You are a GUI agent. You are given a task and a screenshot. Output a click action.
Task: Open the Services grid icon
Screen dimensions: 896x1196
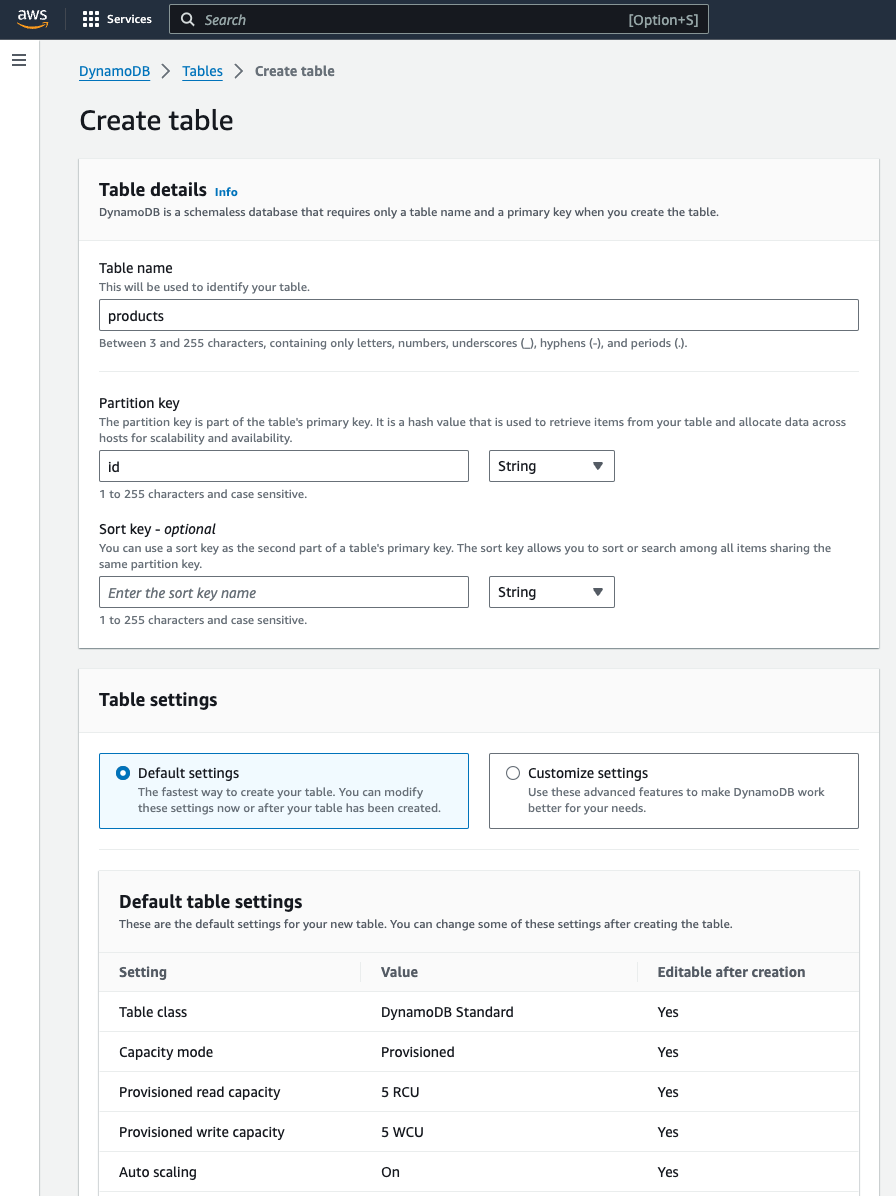tap(89, 18)
